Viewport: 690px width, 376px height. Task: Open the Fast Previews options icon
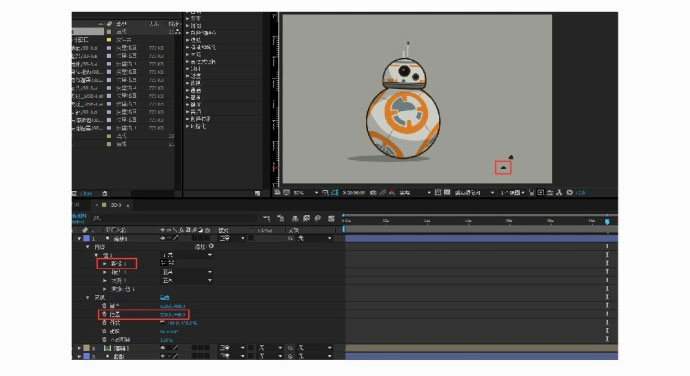[x=541, y=192]
